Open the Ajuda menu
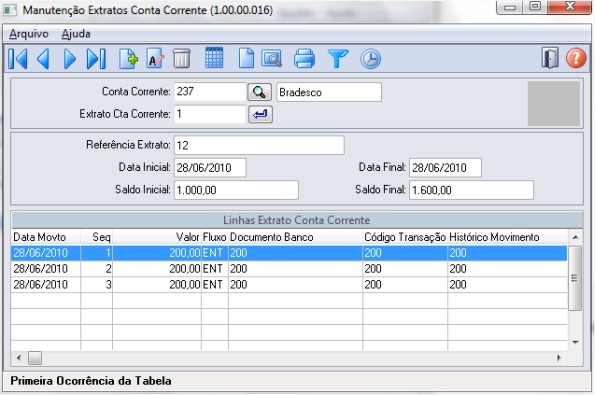Viewport: 595px width, 395px height. tap(76, 34)
